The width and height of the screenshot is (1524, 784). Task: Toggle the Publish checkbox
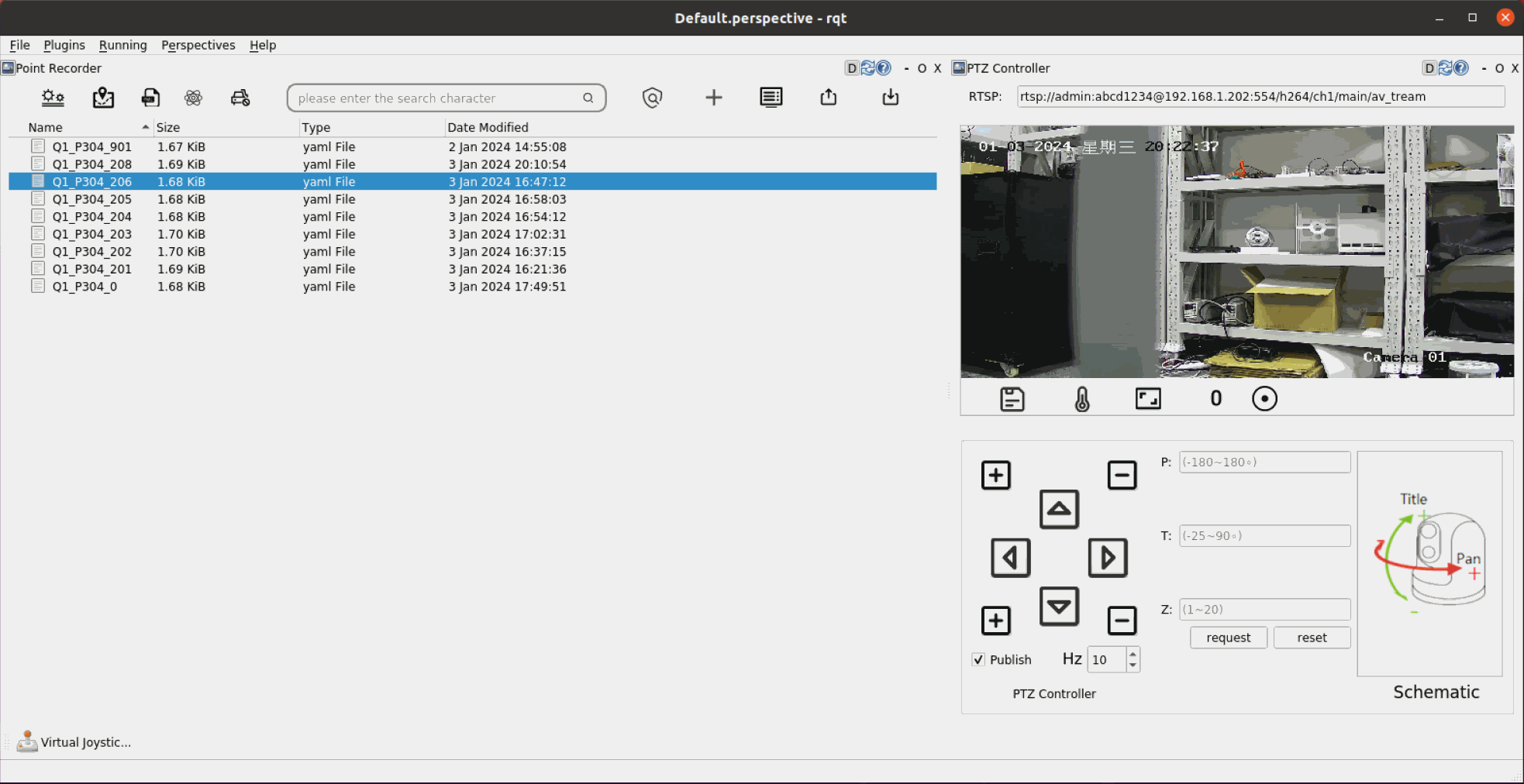point(979,660)
